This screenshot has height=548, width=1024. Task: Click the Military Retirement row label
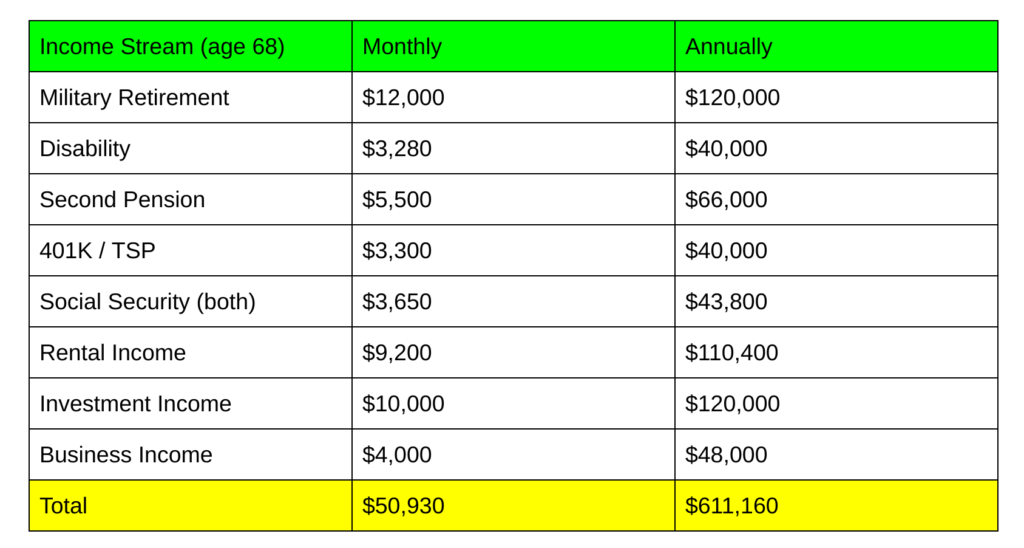(x=134, y=98)
